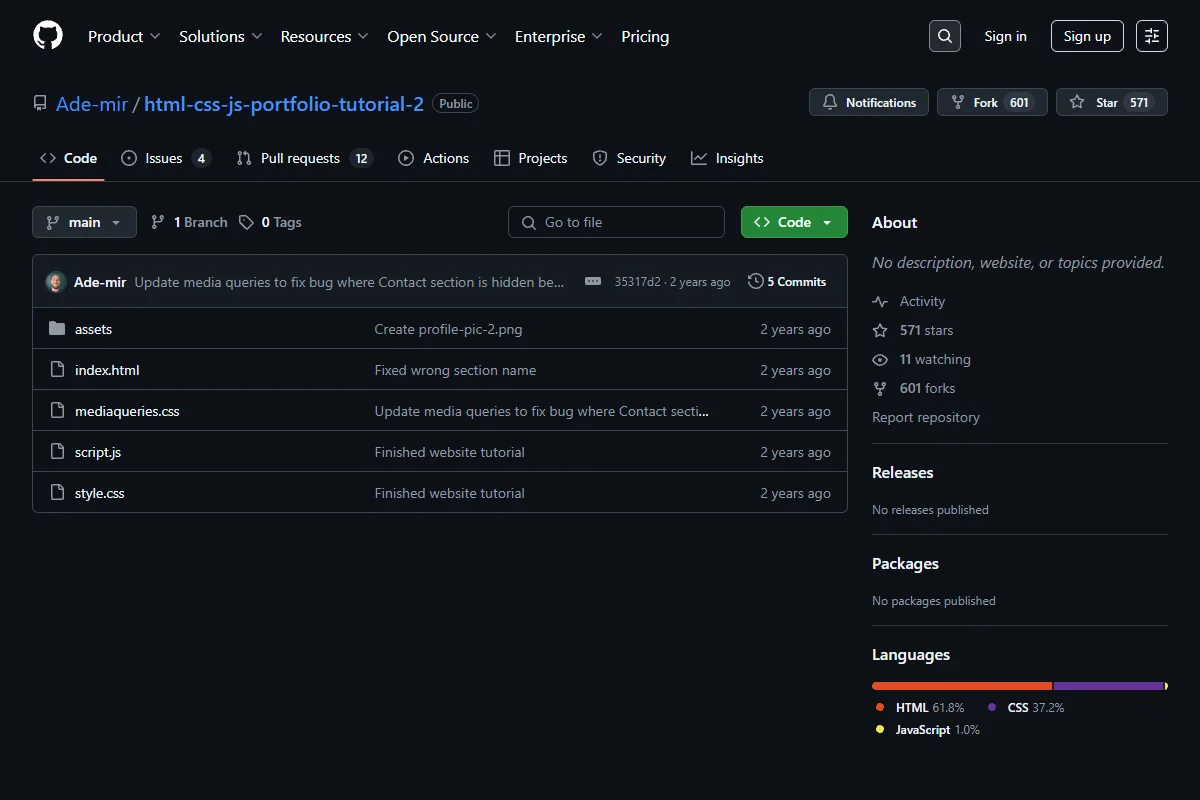The width and height of the screenshot is (1200, 800).
Task: Click the commit message ellipsis icon
Action: pos(593,282)
